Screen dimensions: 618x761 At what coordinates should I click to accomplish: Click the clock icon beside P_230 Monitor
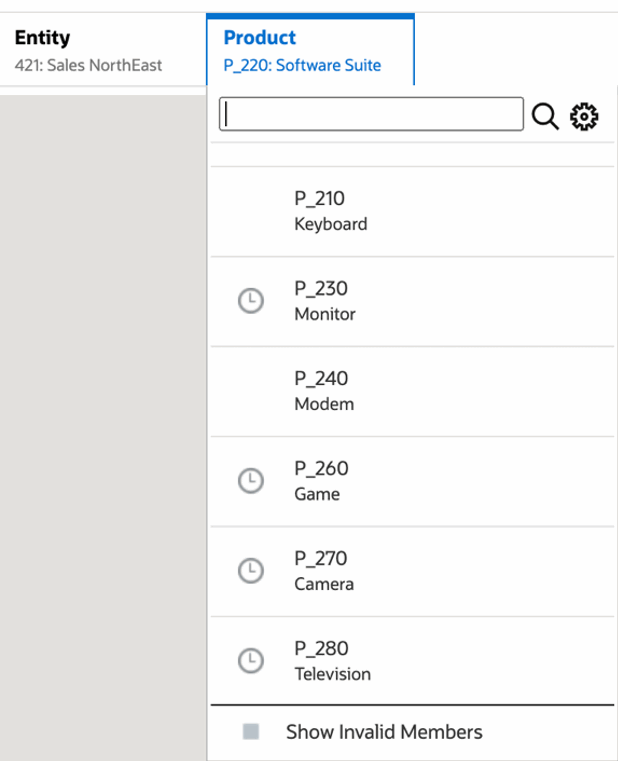(251, 301)
